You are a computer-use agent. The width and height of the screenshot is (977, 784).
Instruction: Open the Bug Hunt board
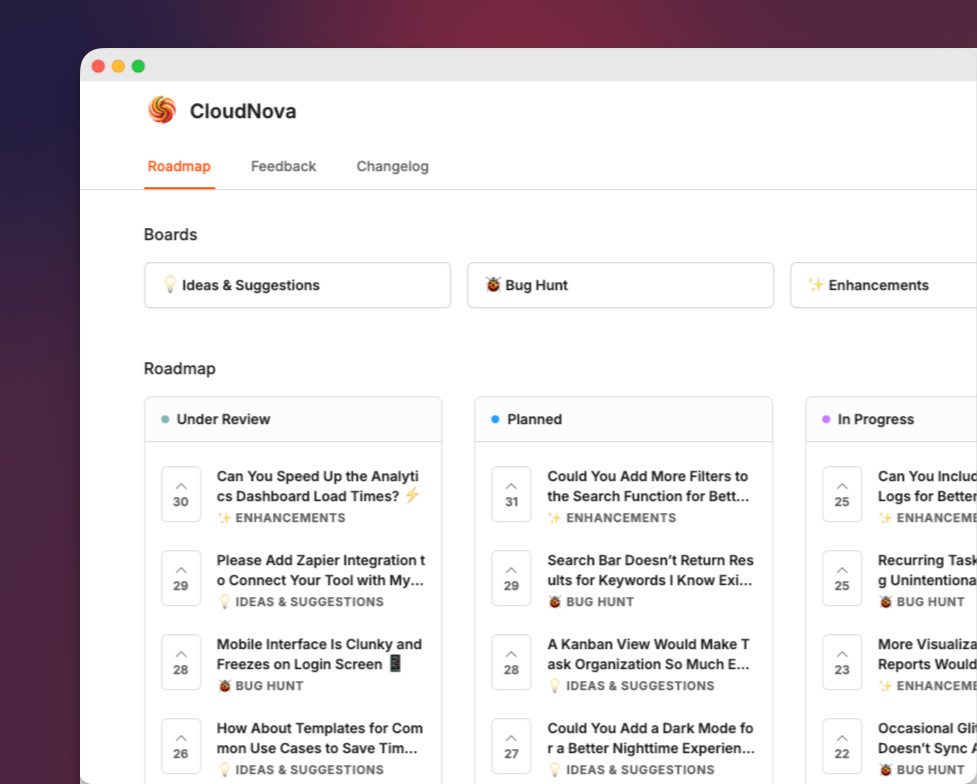click(621, 285)
